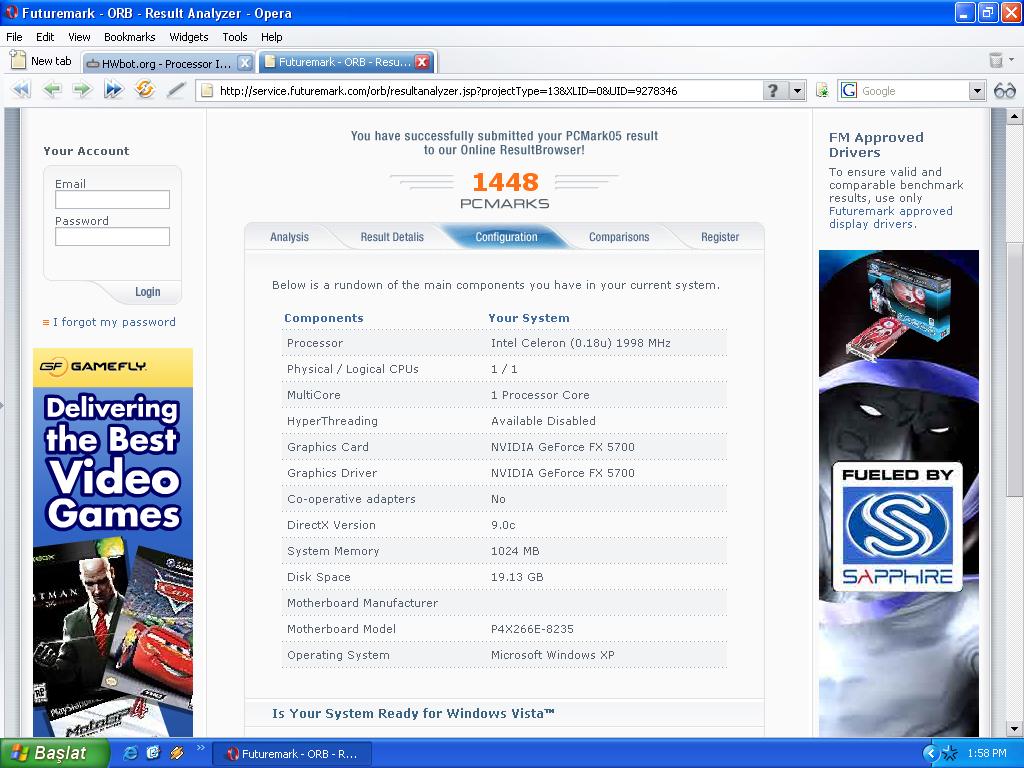The image size is (1024, 768).
Task: Expand quick launch chevron on taskbar
Action: coord(200,748)
